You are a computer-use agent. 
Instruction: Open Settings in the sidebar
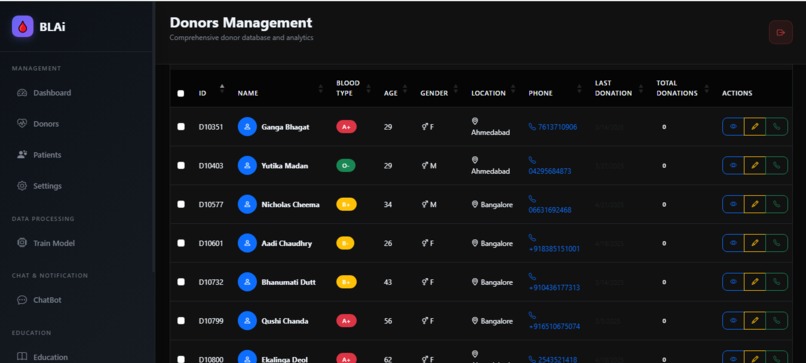(x=77, y=186)
